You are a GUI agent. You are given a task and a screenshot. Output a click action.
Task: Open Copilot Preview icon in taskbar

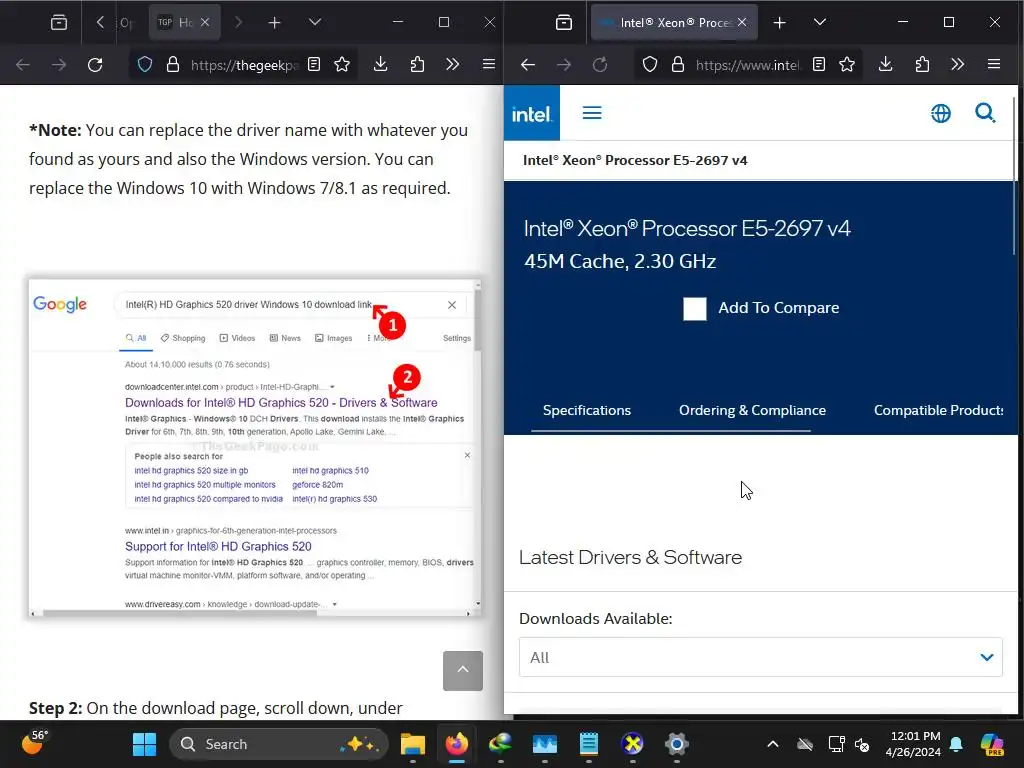click(992, 744)
